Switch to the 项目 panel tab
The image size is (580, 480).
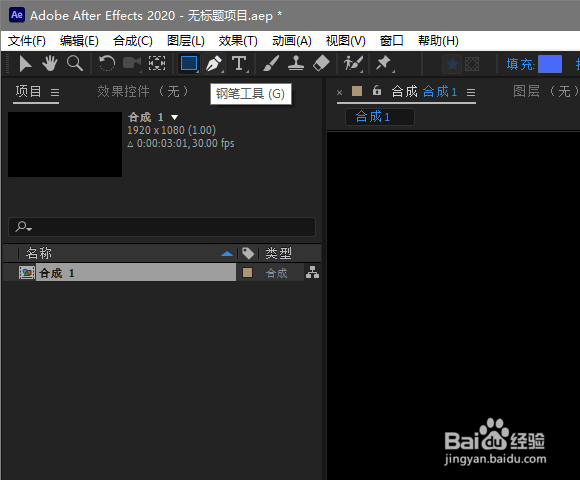(28, 91)
